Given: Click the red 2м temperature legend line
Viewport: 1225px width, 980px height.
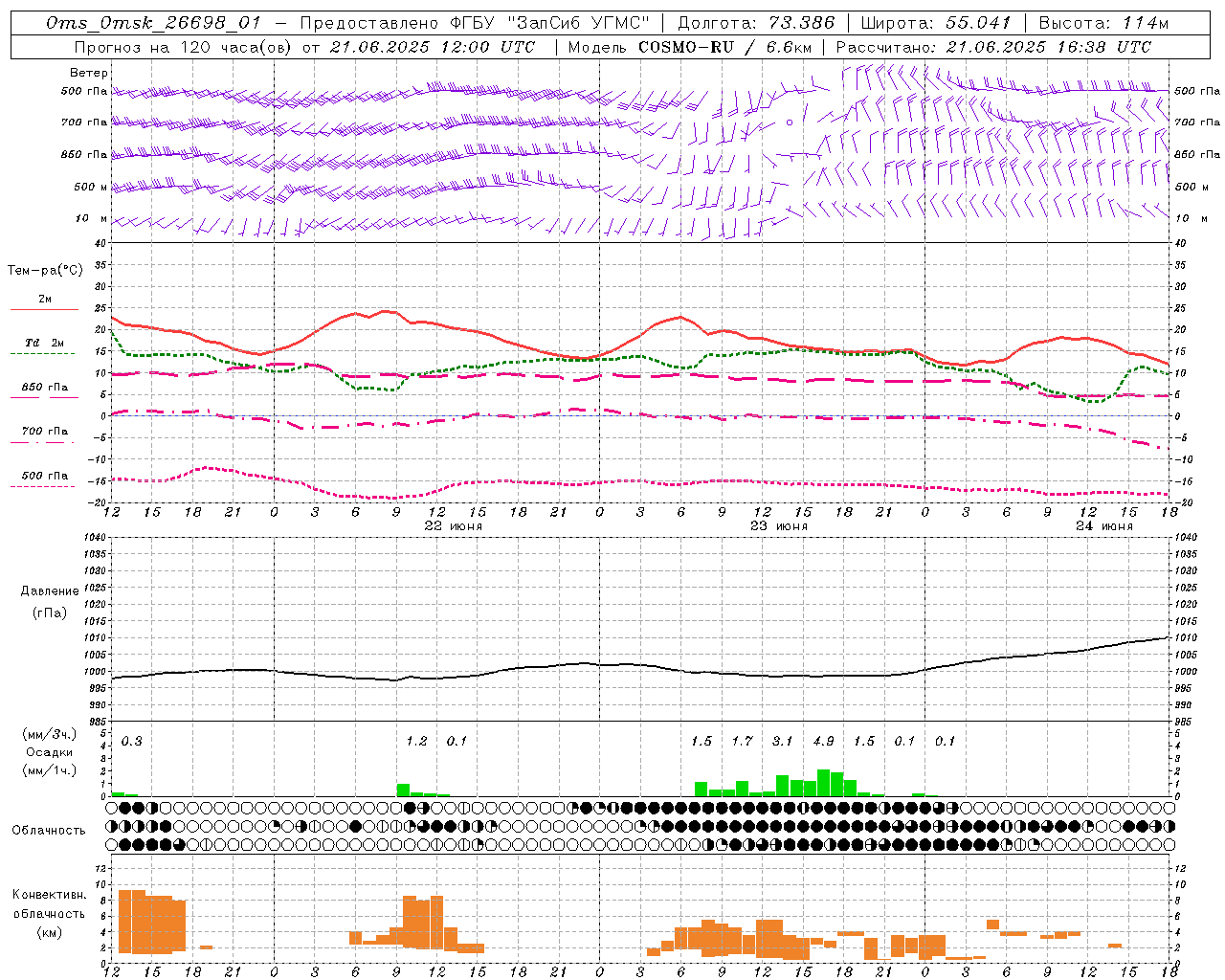Looking at the screenshot, I should click(44, 310).
